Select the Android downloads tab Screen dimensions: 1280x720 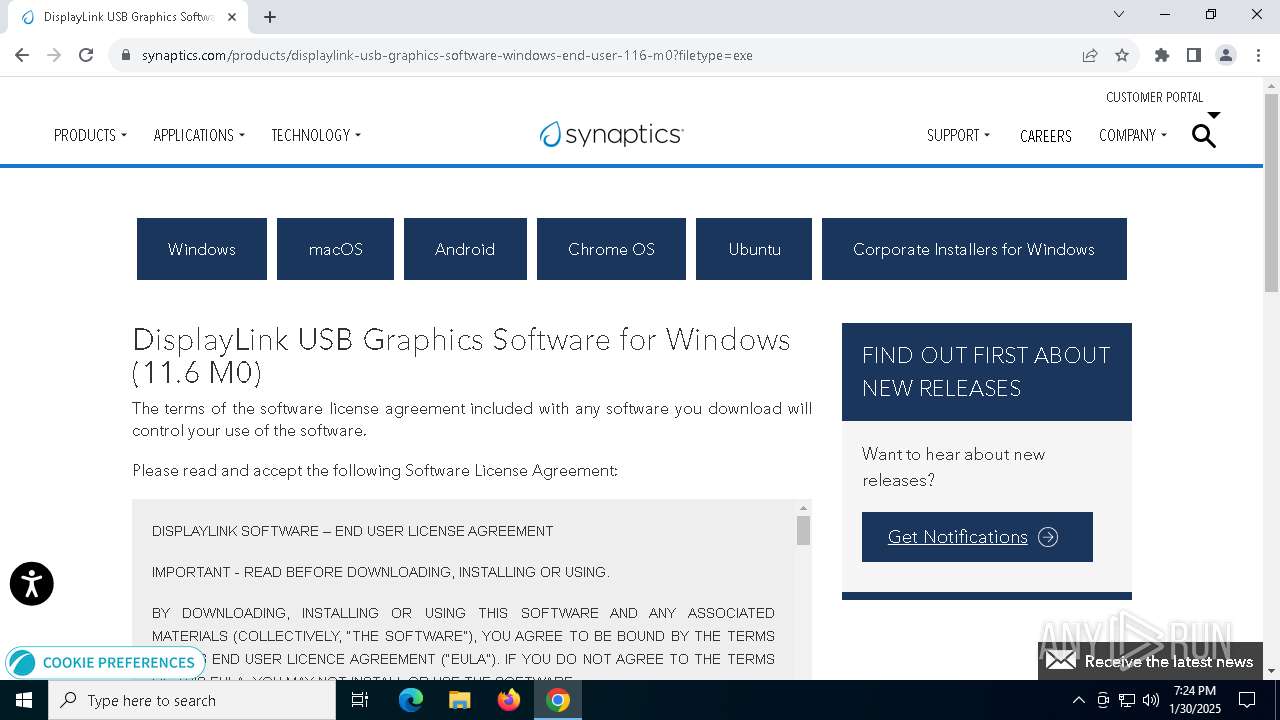click(x=465, y=249)
